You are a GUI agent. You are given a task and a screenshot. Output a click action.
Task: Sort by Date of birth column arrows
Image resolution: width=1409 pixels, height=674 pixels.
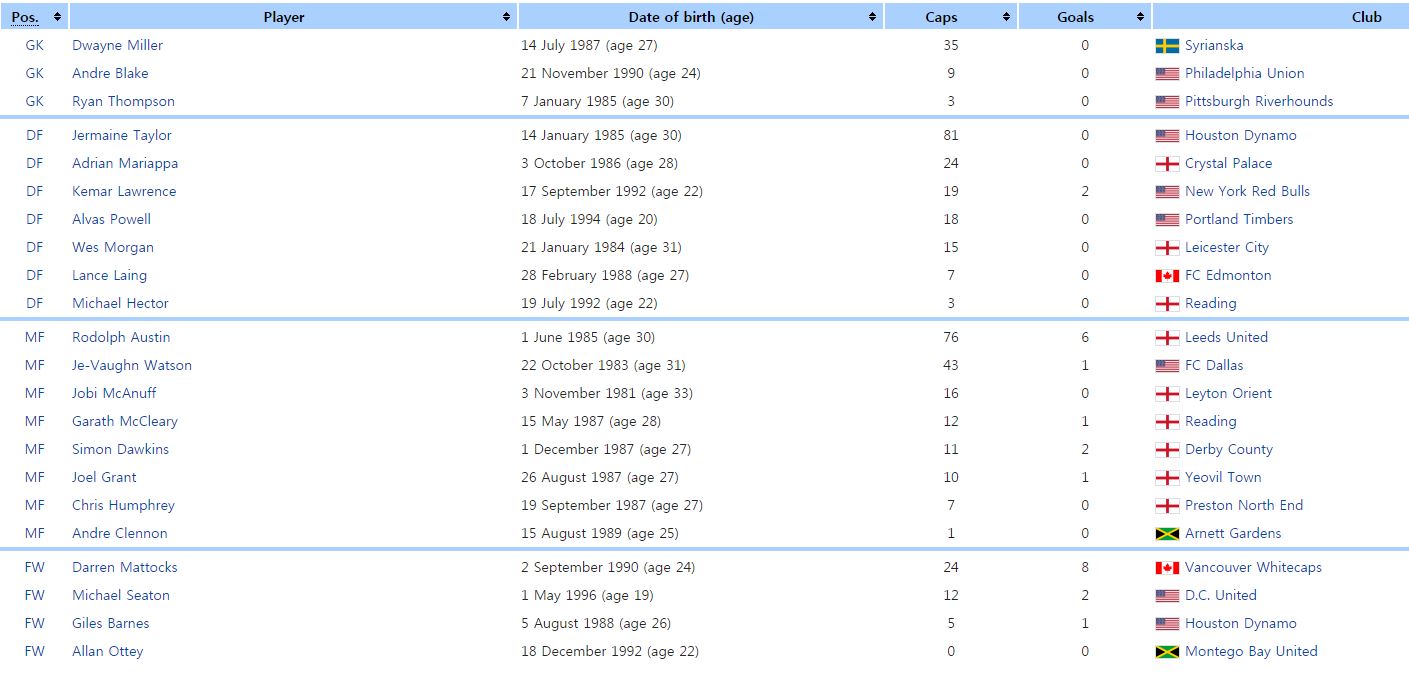click(873, 17)
